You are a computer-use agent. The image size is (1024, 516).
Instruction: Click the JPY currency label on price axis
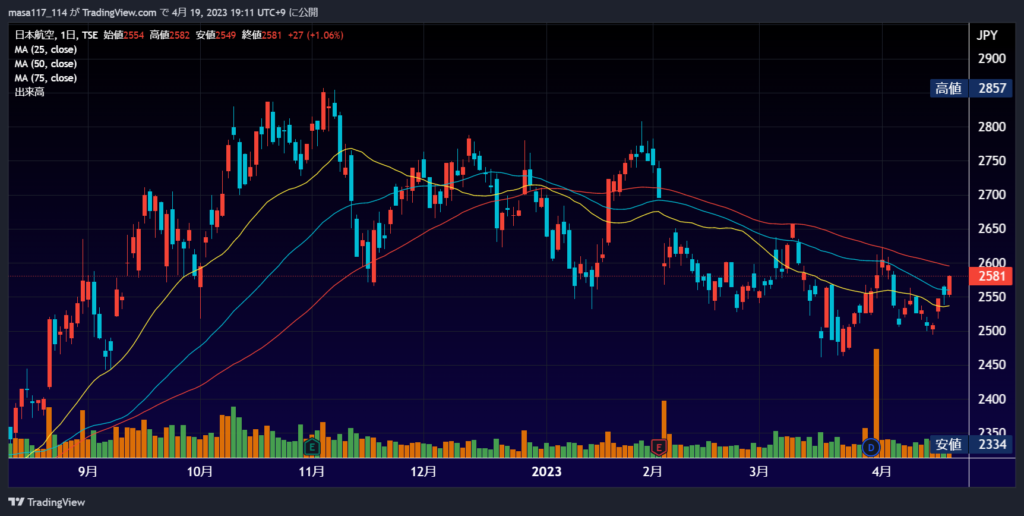987,37
